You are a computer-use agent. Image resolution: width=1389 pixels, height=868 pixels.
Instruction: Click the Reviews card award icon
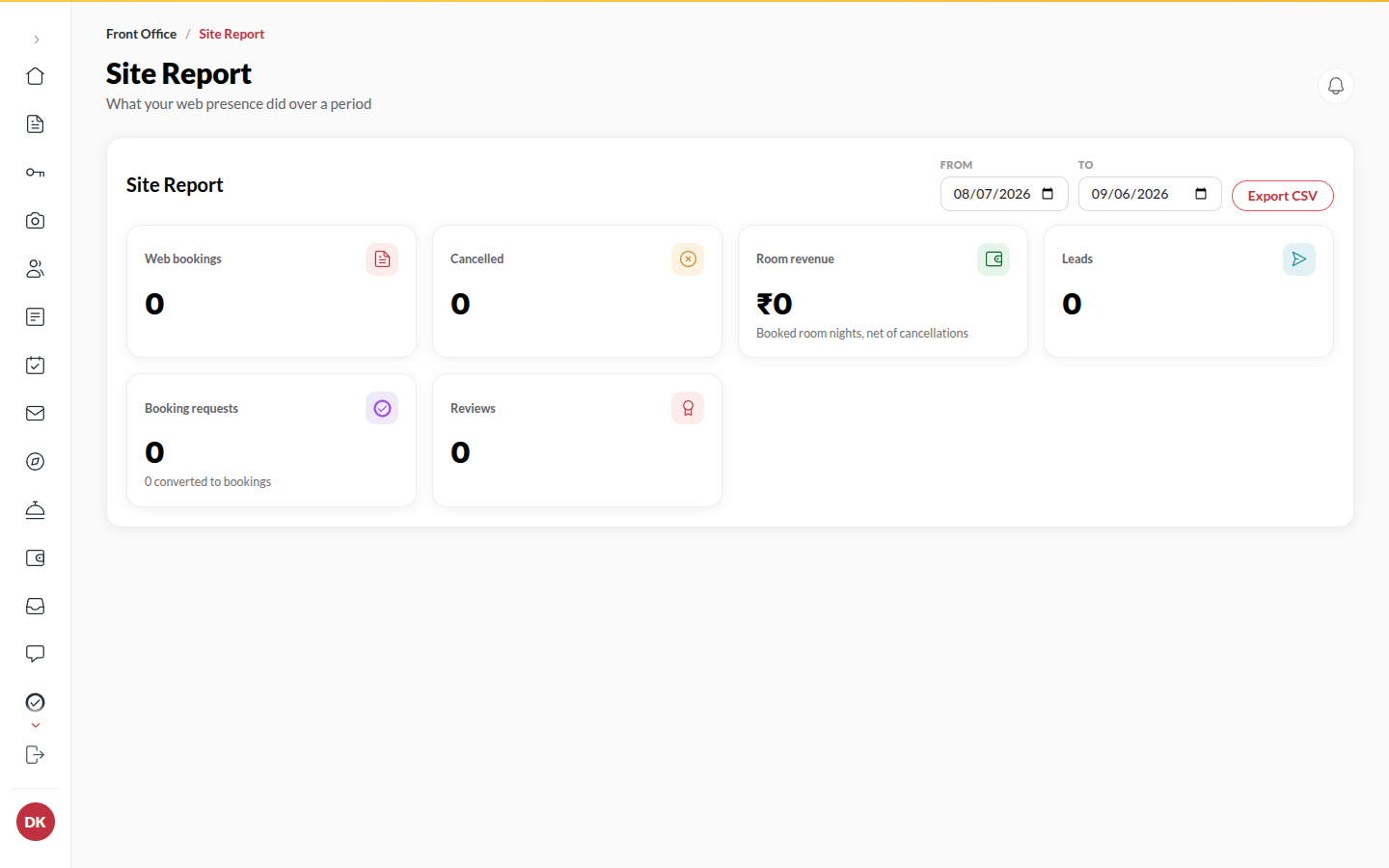pyautogui.click(x=688, y=408)
